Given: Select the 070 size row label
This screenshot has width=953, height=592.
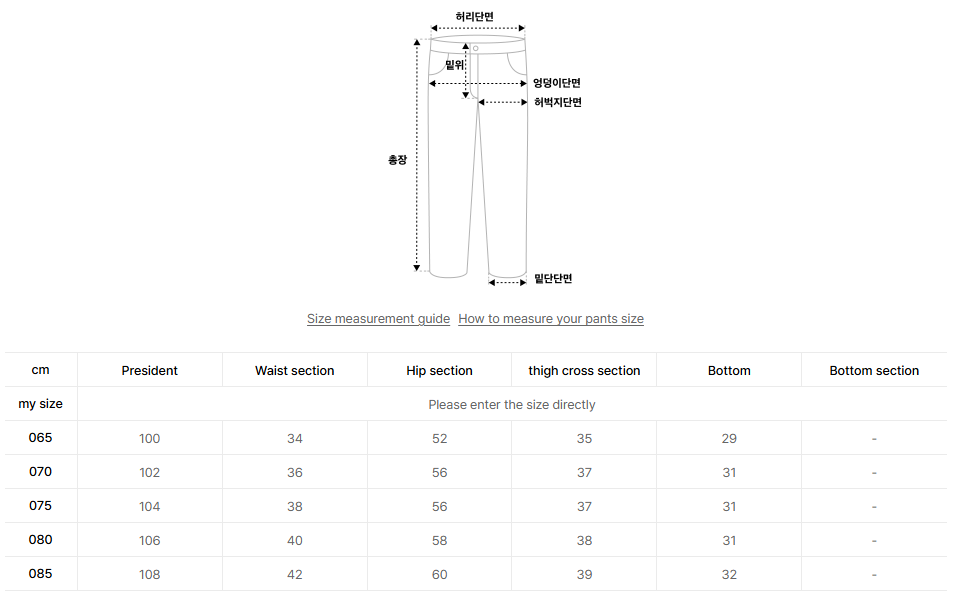Looking at the screenshot, I should [40, 472].
